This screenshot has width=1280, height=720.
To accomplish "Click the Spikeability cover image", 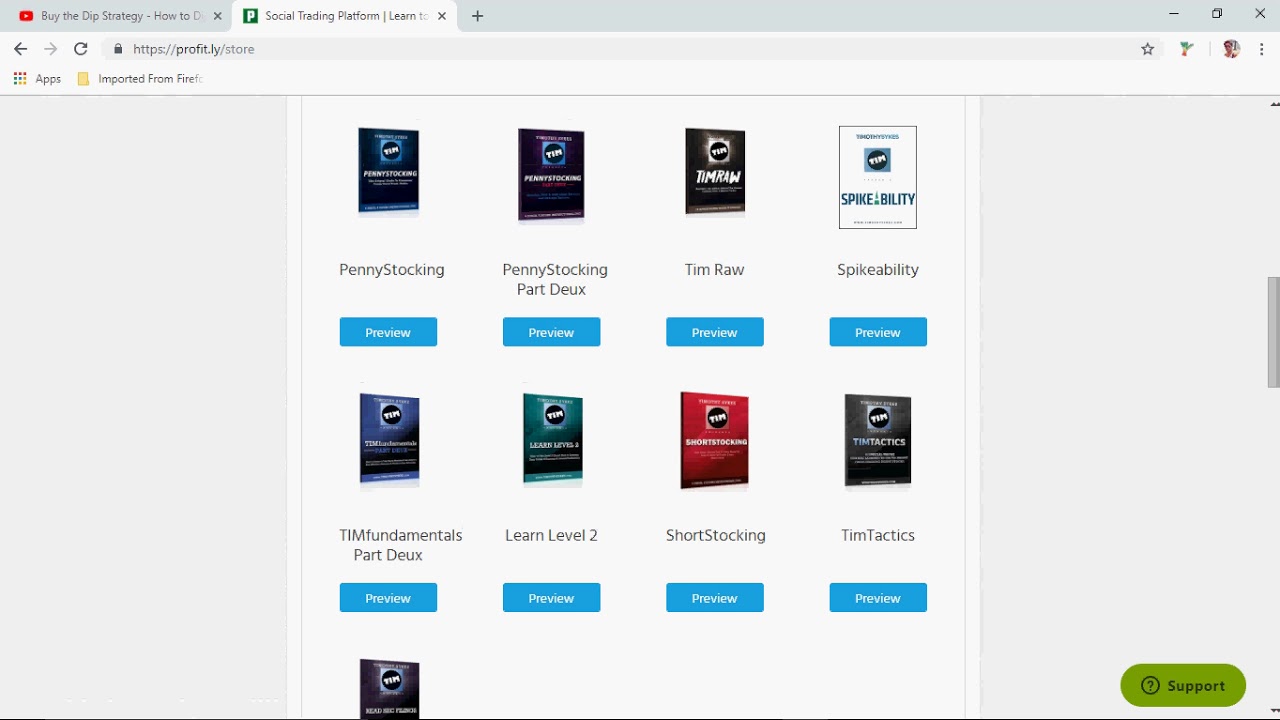I will point(878,177).
